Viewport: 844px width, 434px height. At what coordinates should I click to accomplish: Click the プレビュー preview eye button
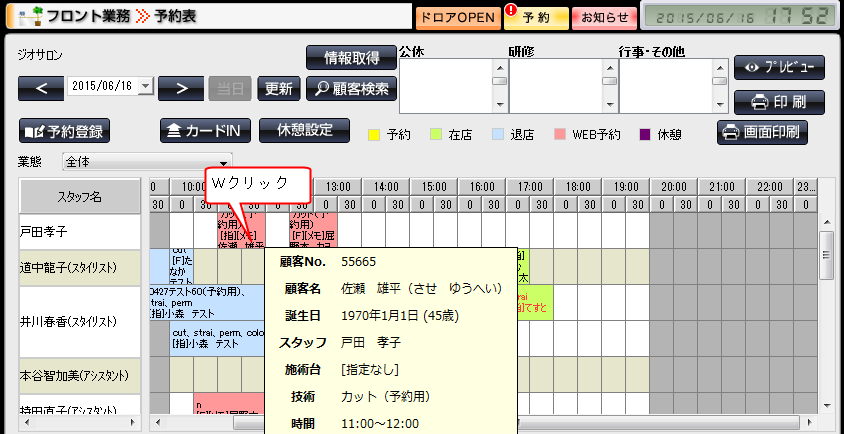click(x=779, y=67)
